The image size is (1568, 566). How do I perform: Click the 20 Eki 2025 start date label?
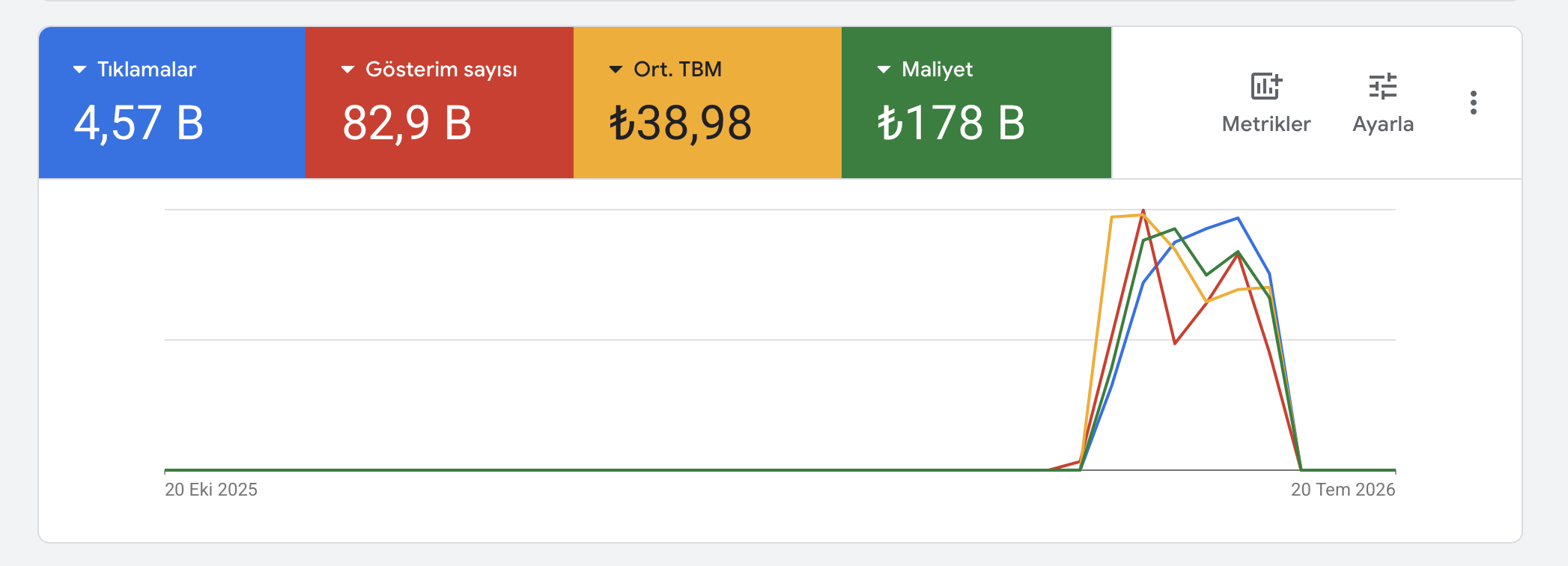click(x=211, y=490)
